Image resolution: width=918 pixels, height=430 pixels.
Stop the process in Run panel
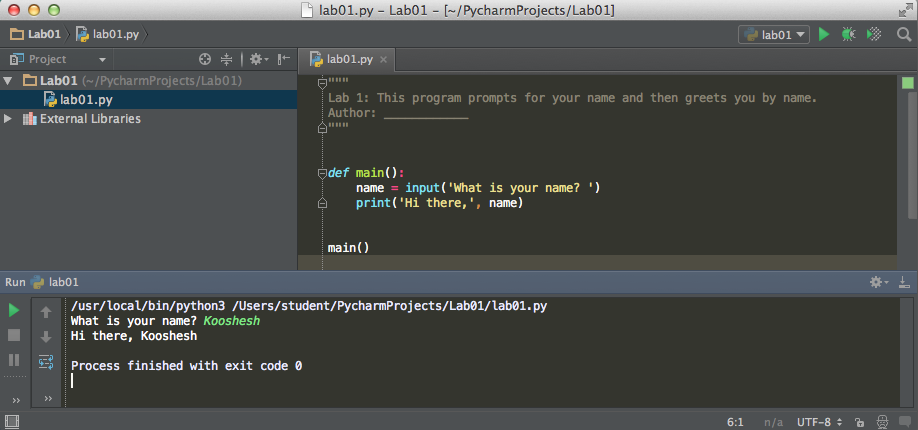pos(14,335)
